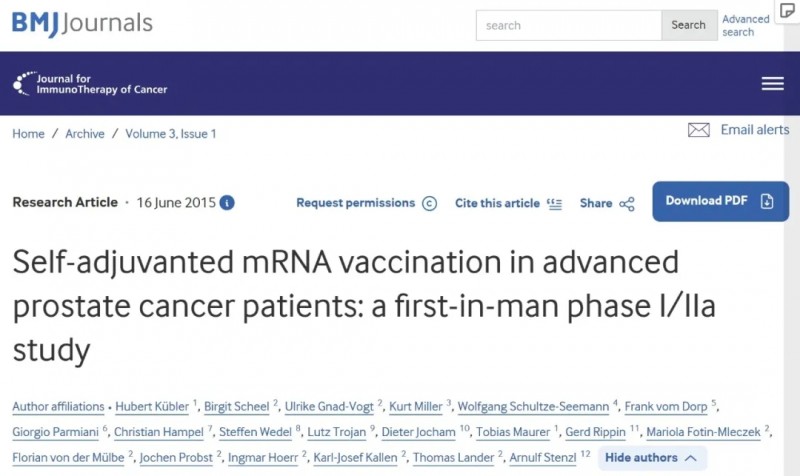Click the Email alerts envelope icon
800x476 pixels.
pyautogui.click(x=699, y=130)
